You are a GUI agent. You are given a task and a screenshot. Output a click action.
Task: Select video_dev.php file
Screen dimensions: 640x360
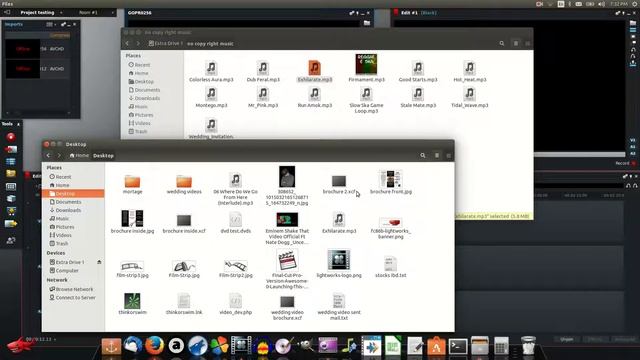click(x=236, y=304)
